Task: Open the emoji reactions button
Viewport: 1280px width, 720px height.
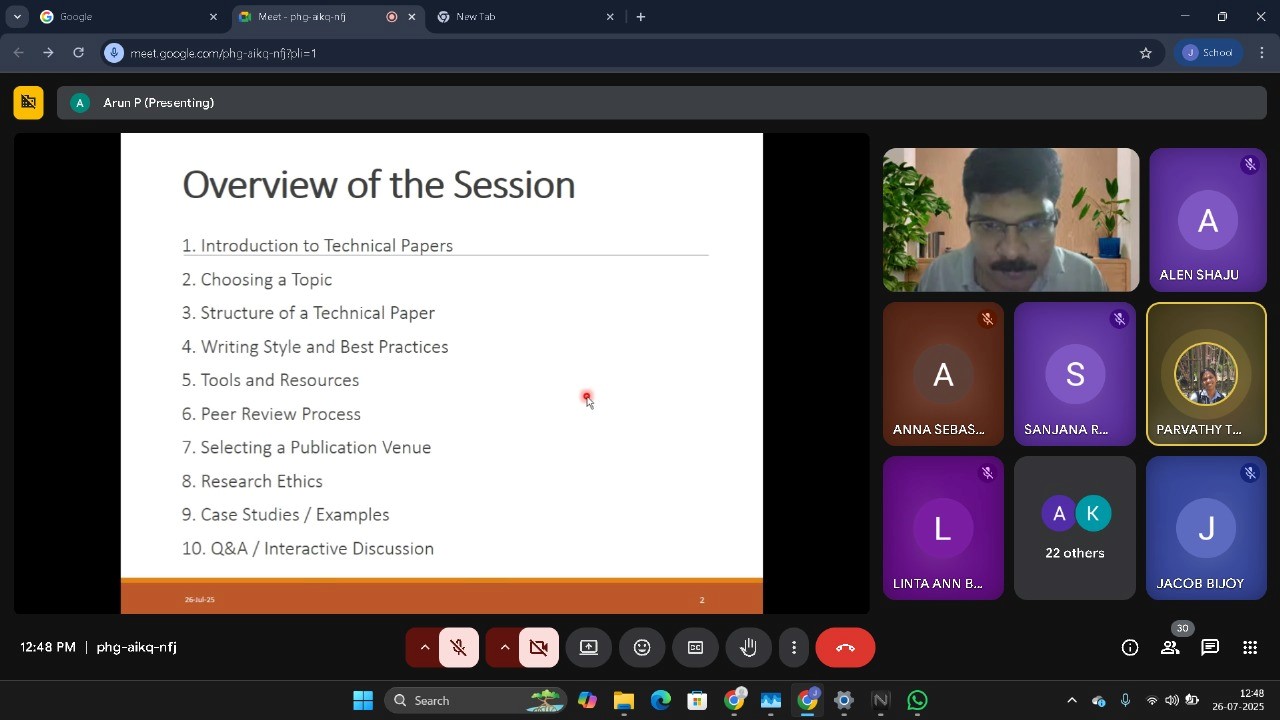Action: [x=642, y=648]
